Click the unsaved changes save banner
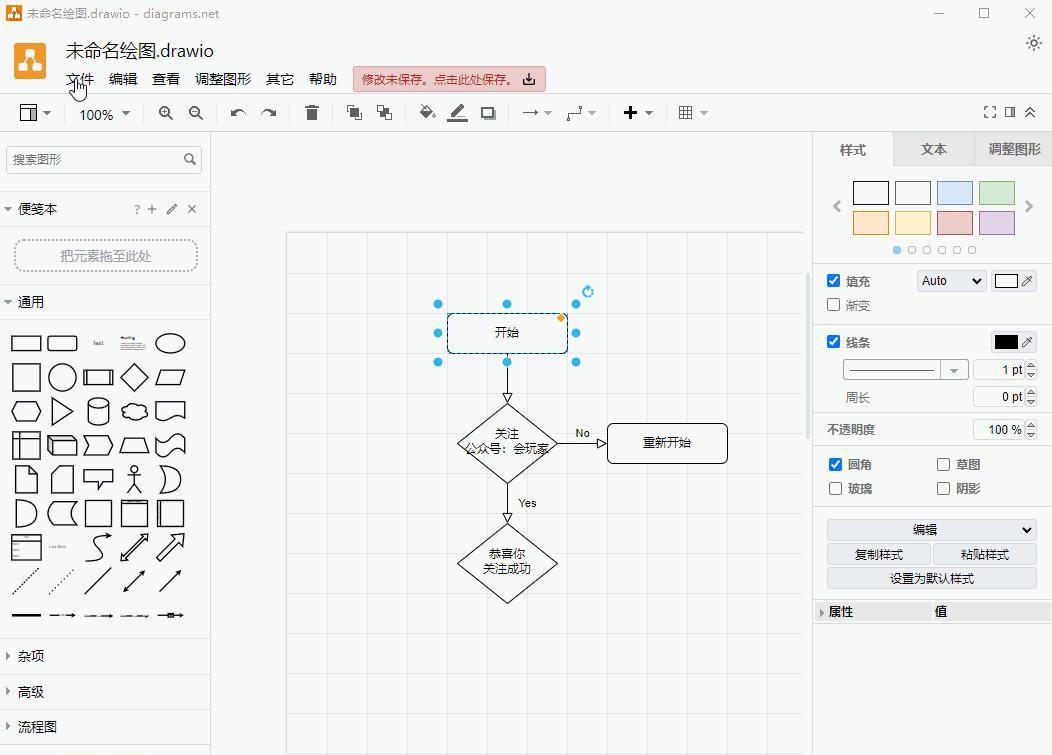The width and height of the screenshot is (1052, 755). 449,79
